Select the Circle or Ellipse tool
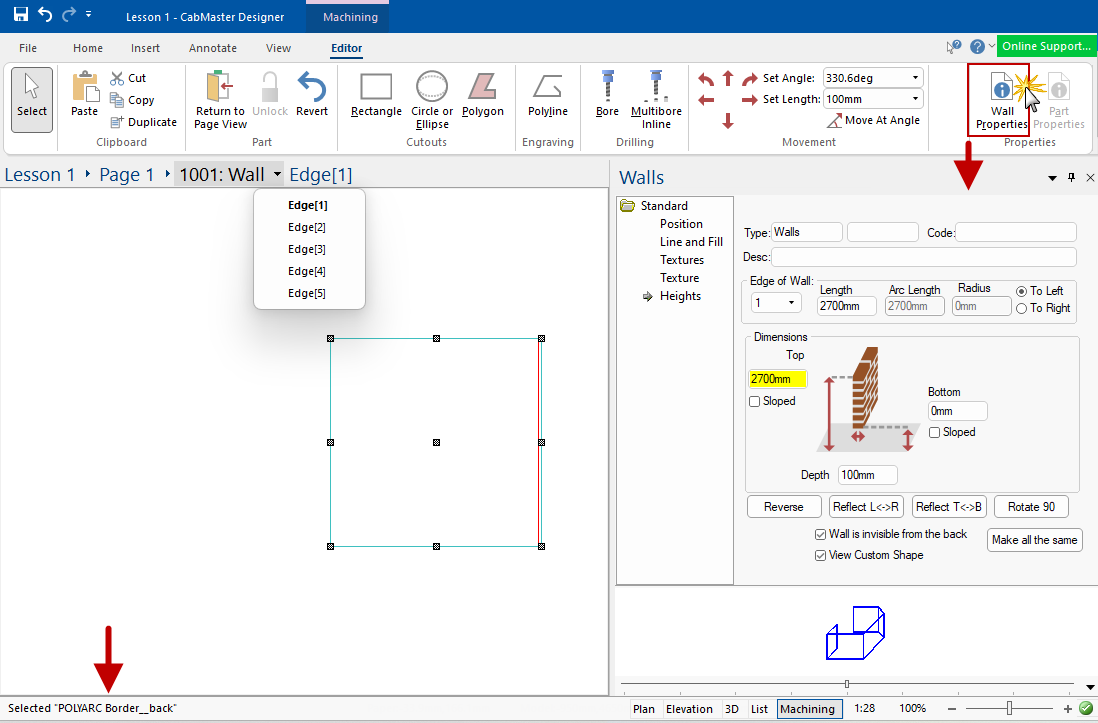The width and height of the screenshot is (1098, 723). [x=431, y=97]
